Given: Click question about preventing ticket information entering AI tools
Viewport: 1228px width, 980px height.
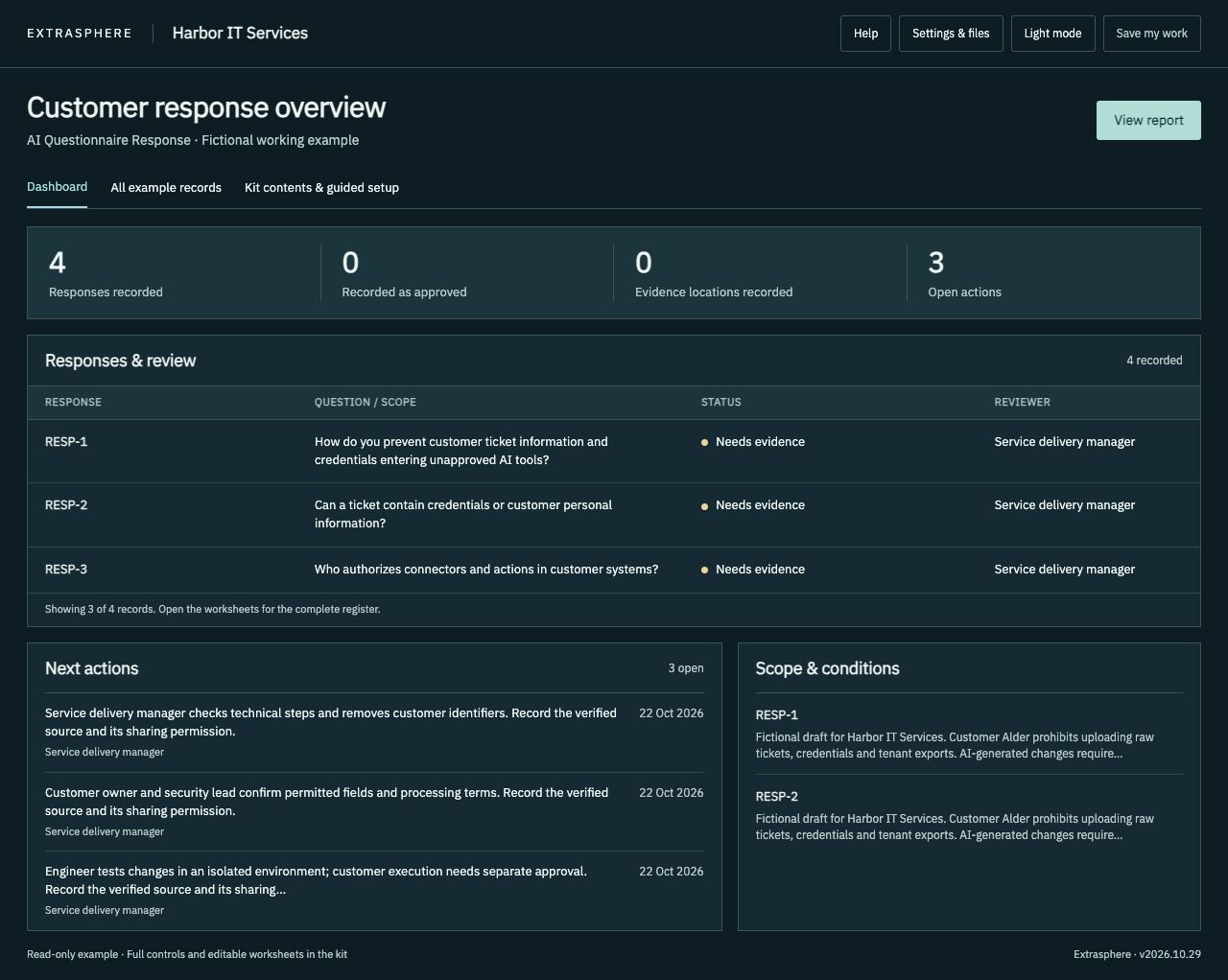Looking at the screenshot, I should tap(461, 451).
